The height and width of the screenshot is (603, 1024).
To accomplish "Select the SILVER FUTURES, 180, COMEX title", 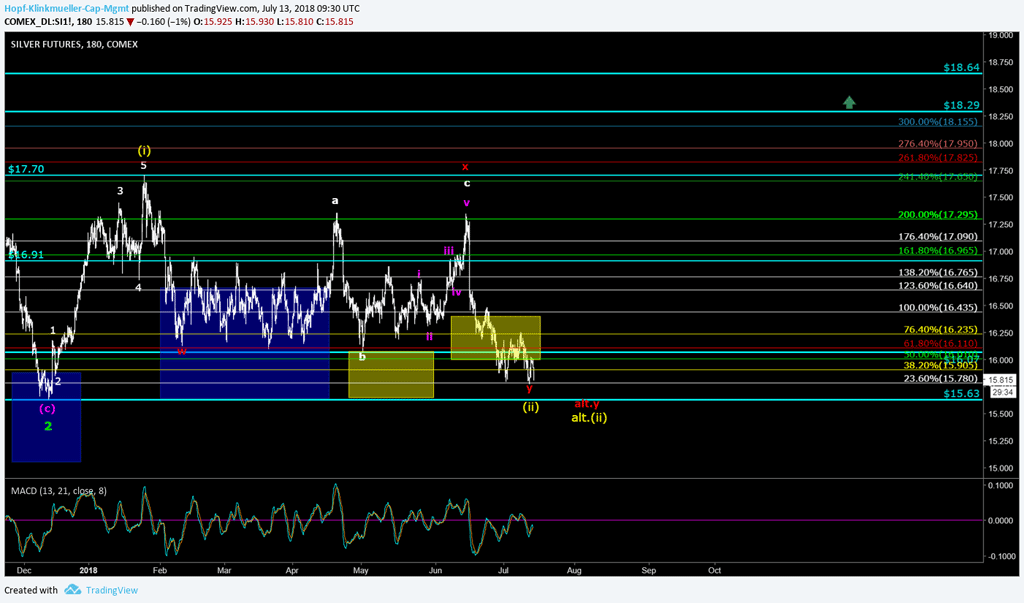I will pyautogui.click(x=74, y=44).
